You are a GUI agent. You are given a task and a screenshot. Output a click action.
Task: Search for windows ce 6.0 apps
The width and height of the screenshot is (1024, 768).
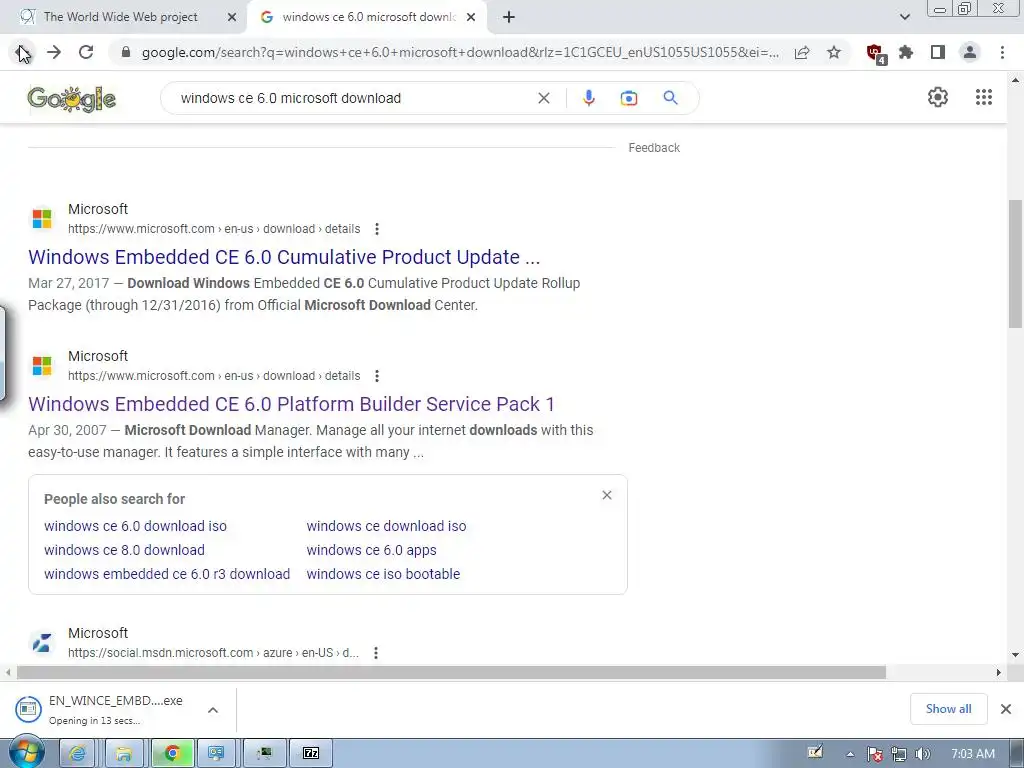pyautogui.click(x=371, y=551)
